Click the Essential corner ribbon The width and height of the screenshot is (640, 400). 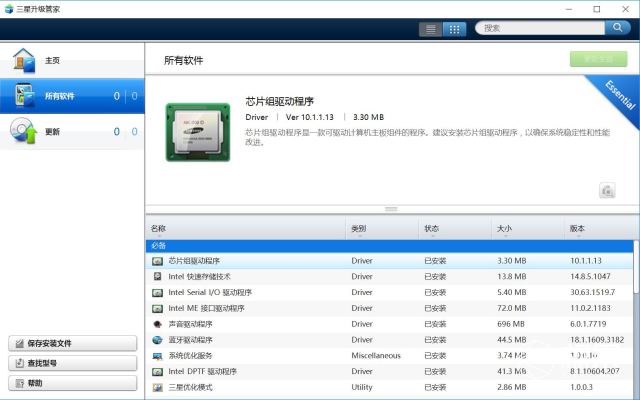pos(620,95)
